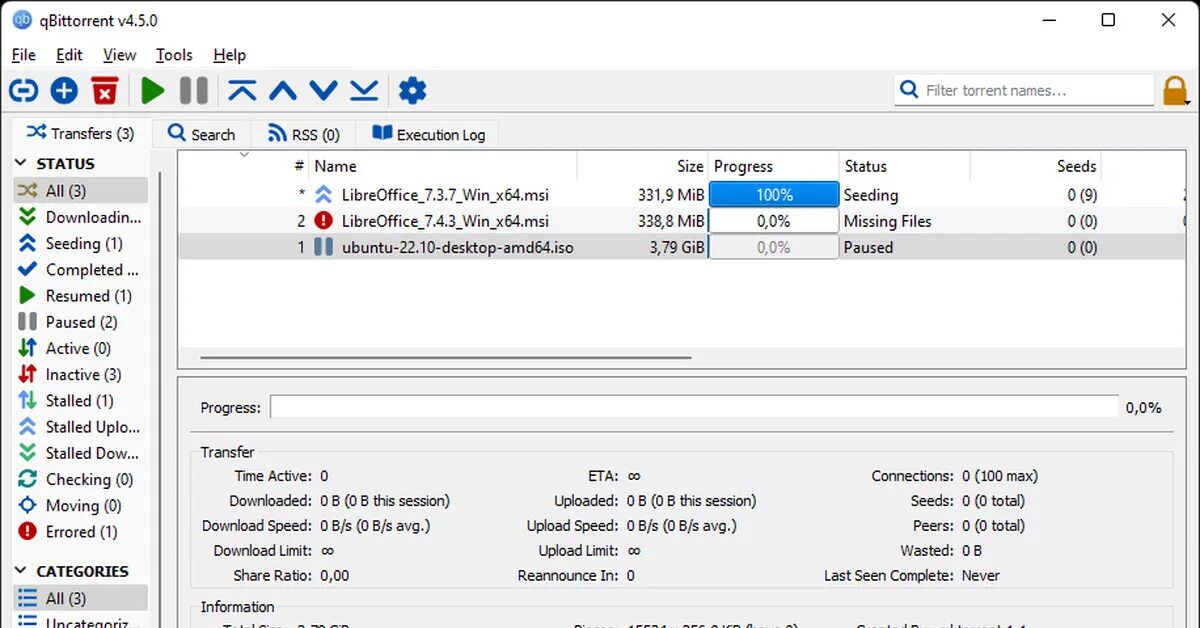
Task: Collapse the STATUS filter section
Action: click(x=21, y=163)
